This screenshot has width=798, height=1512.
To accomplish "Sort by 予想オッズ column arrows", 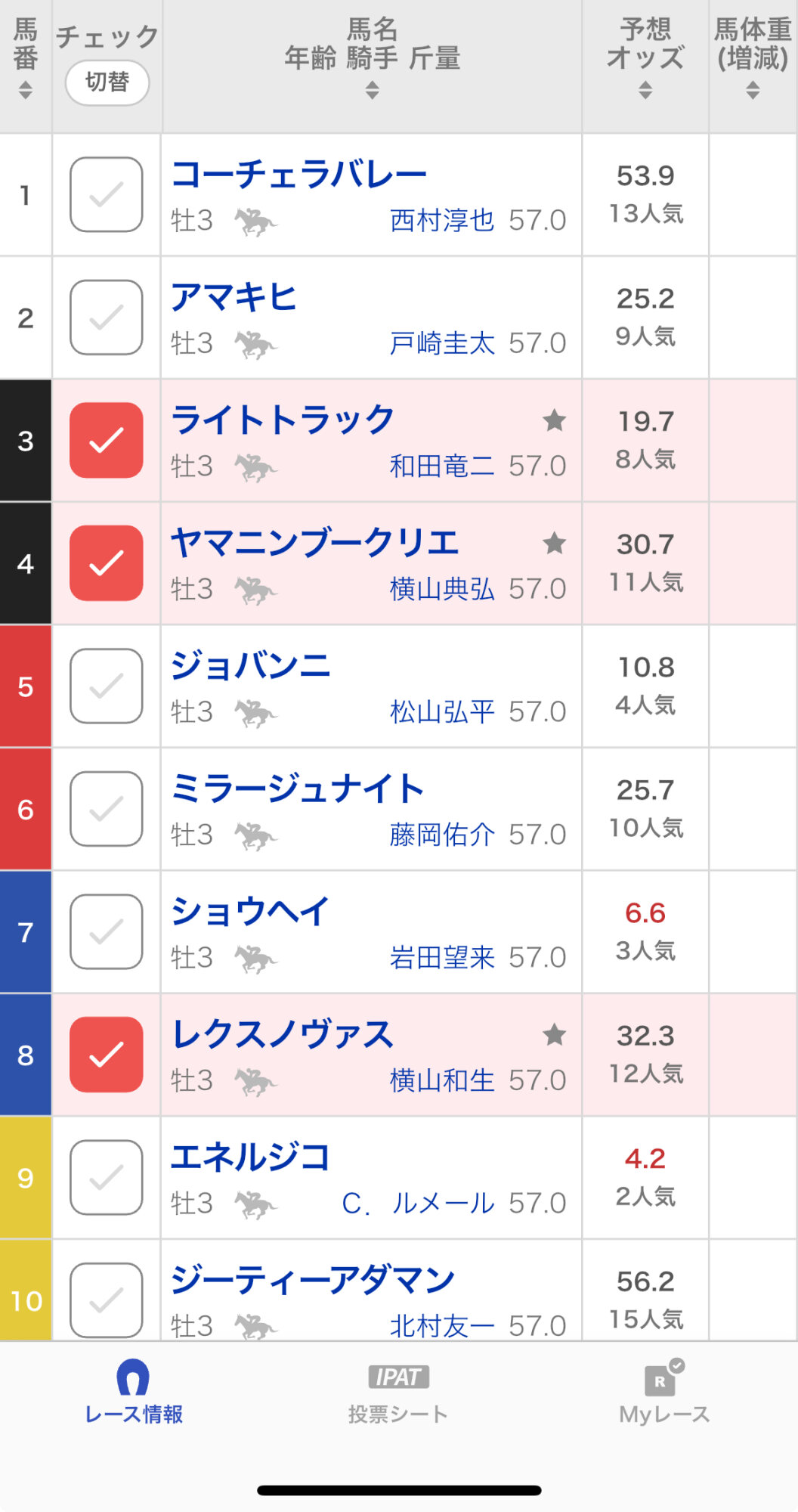I will coord(645,90).
